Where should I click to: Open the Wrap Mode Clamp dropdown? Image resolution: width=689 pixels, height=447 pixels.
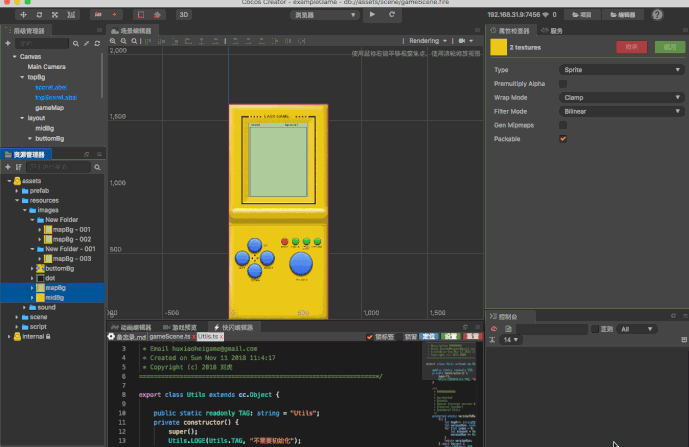point(621,98)
